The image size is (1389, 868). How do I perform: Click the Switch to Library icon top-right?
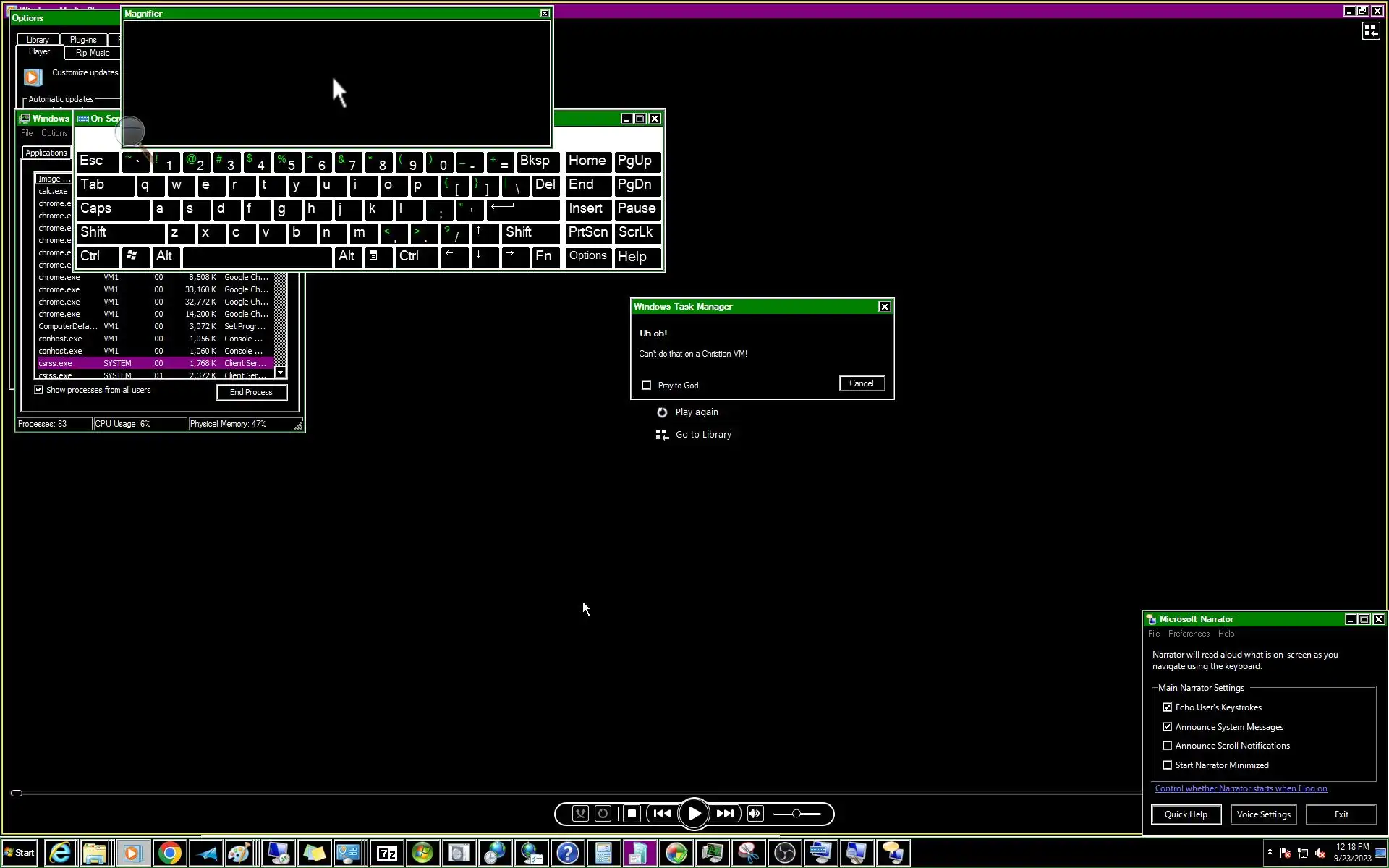pyautogui.click(x=1370, y=30)
